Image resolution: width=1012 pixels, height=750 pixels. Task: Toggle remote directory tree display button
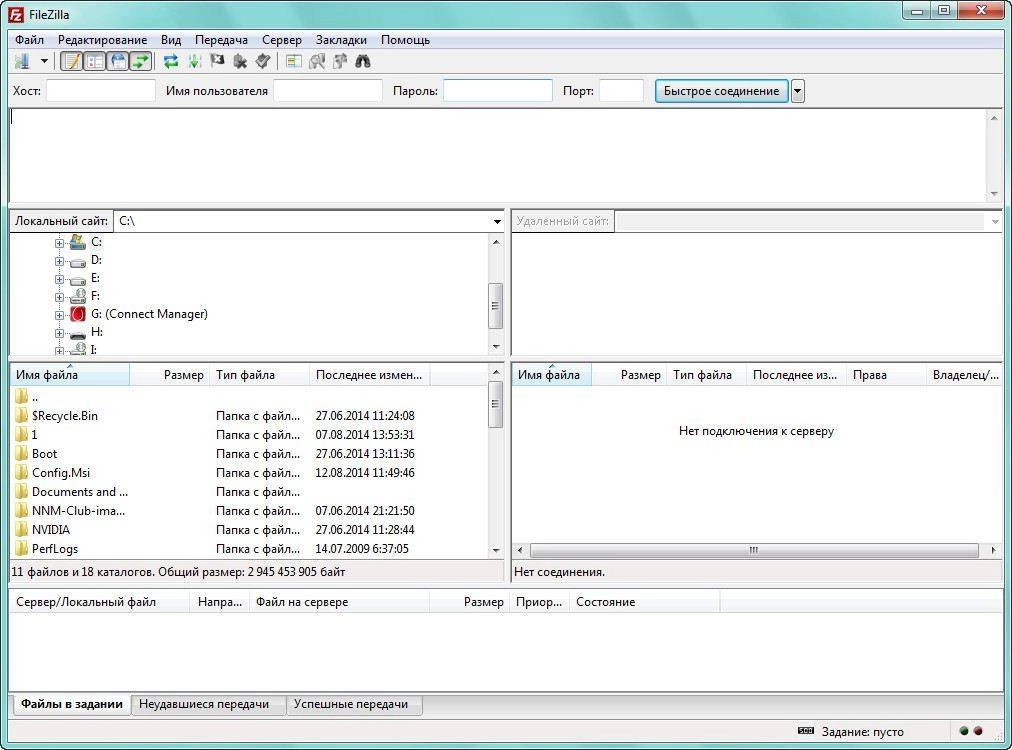tap(117, 61)
